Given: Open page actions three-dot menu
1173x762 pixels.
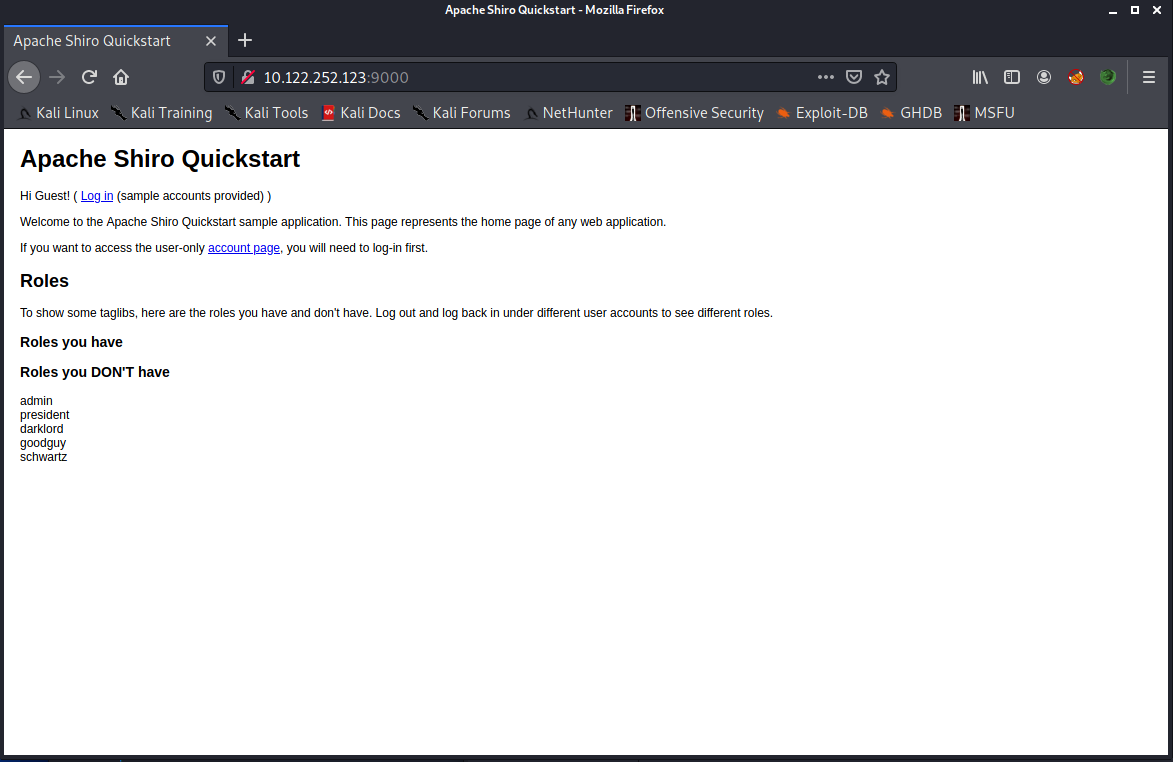Looking at the screenshot, I should pos(826,77).
